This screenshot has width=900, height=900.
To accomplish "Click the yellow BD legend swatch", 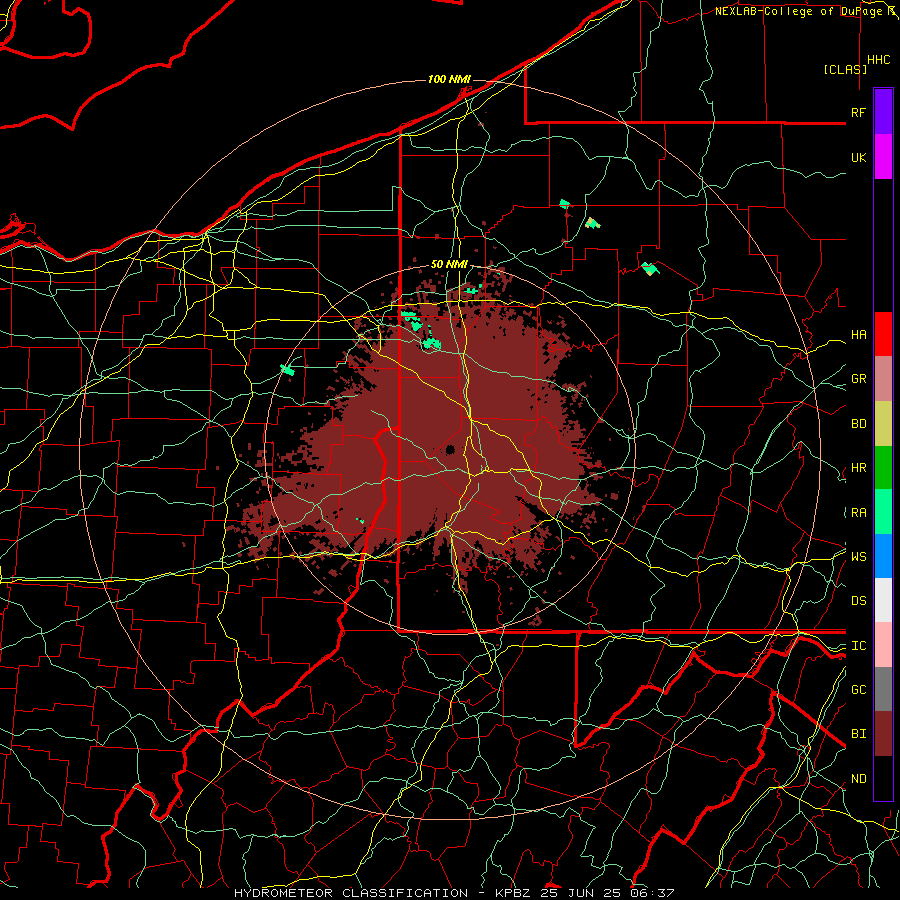I will pyautogui.click(x=883, y=424).
